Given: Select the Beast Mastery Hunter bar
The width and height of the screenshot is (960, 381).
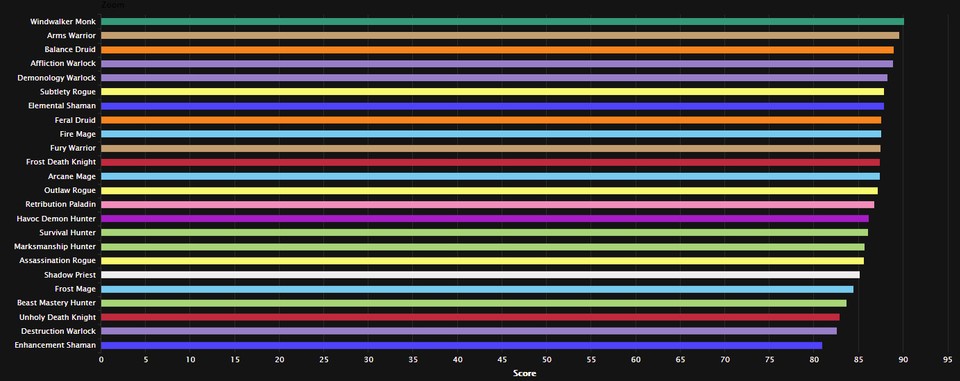Looking at the screenshot, I should coord(474,303).
